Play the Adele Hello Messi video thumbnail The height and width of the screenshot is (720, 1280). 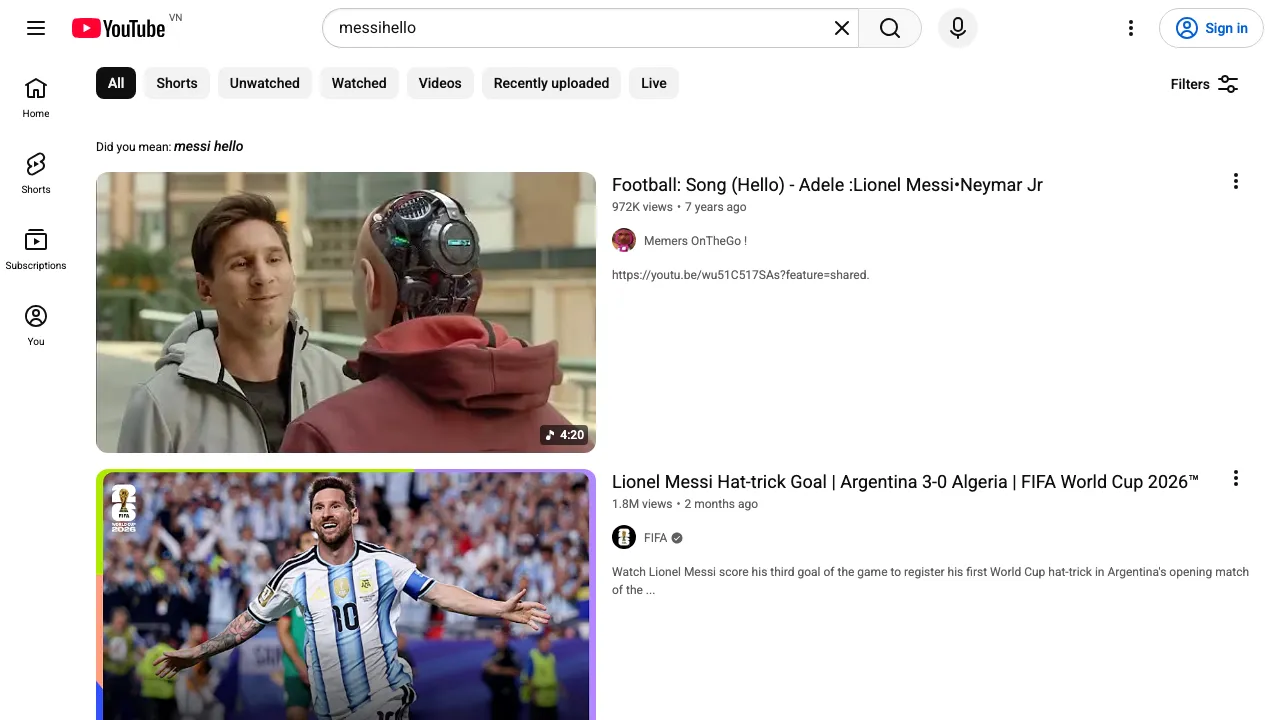pyautogui.click(x=346, y=312)
